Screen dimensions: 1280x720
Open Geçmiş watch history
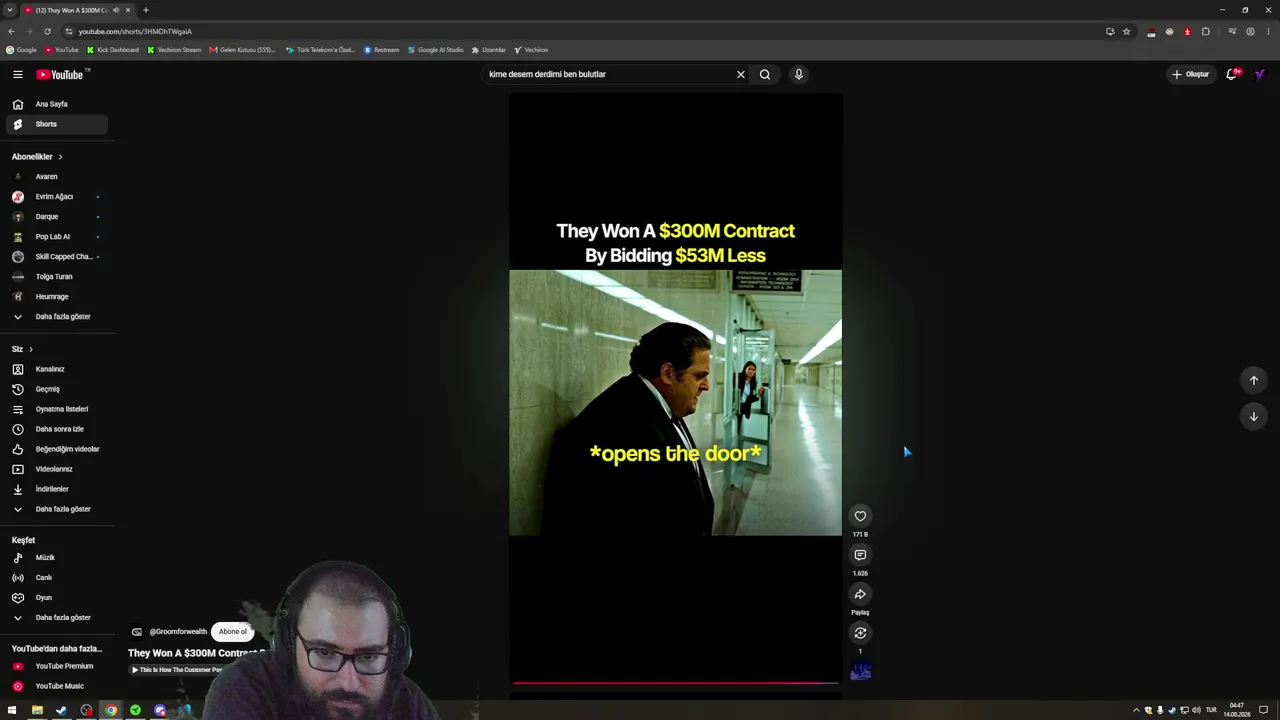tap(57, 389)
